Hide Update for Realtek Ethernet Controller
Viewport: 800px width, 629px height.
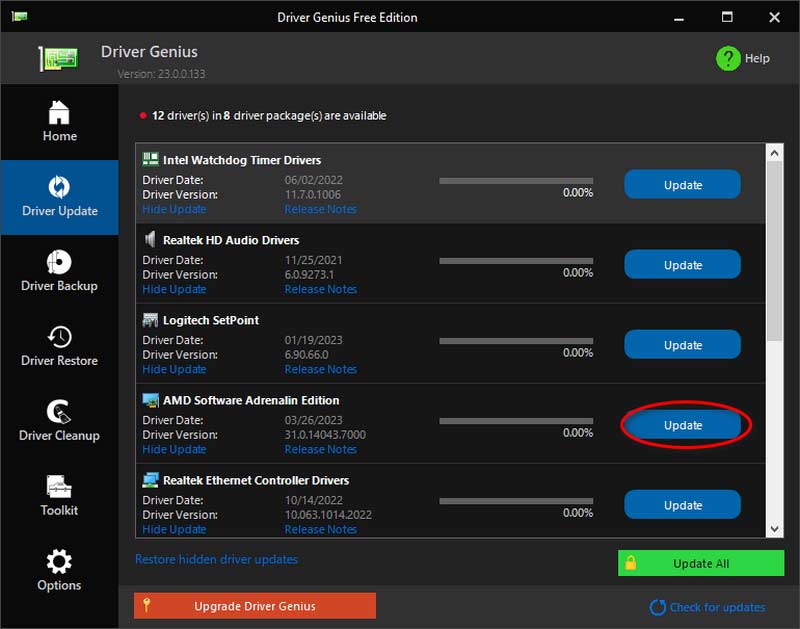click(x=174, y=530)
